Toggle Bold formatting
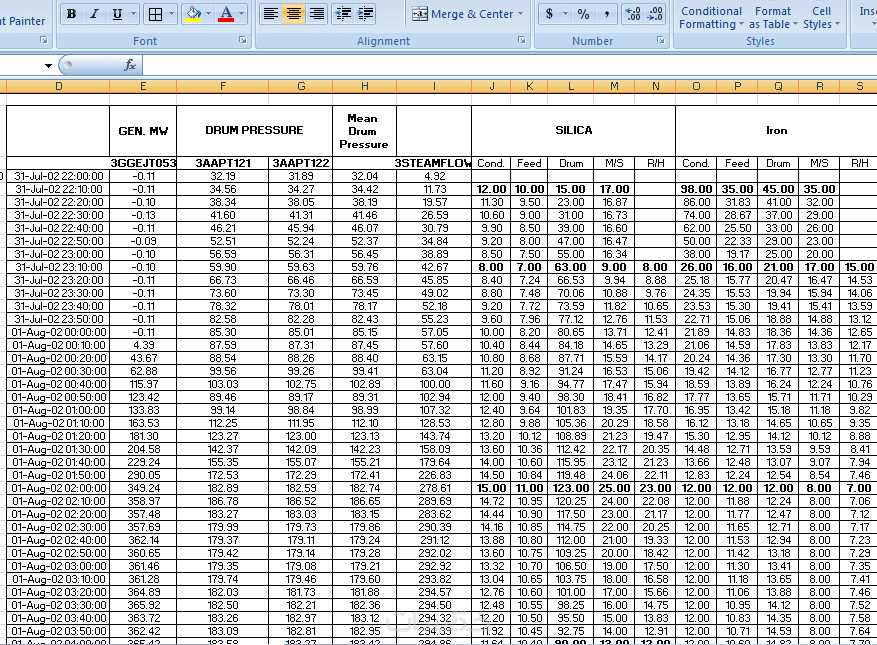Viewport: 877px width, 645px height. coord(72,14)
